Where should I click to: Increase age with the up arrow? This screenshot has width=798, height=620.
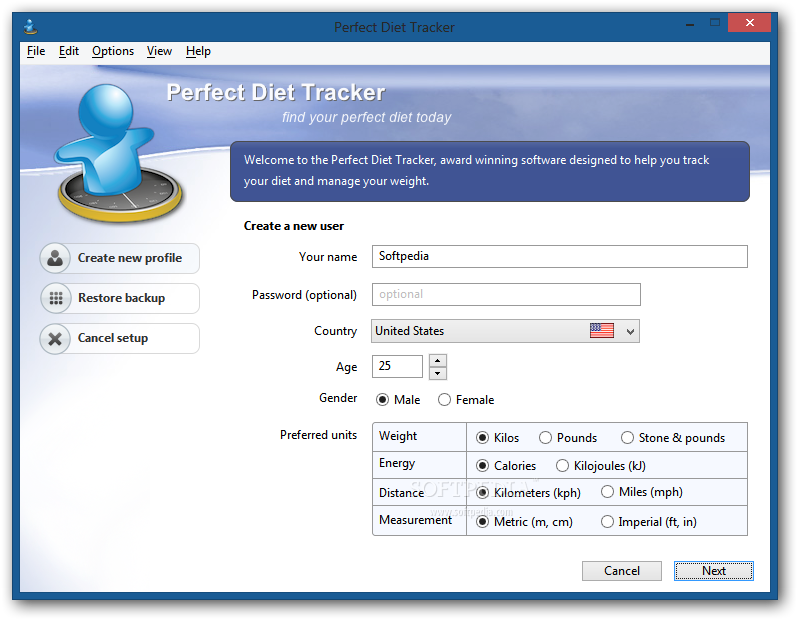438,360
